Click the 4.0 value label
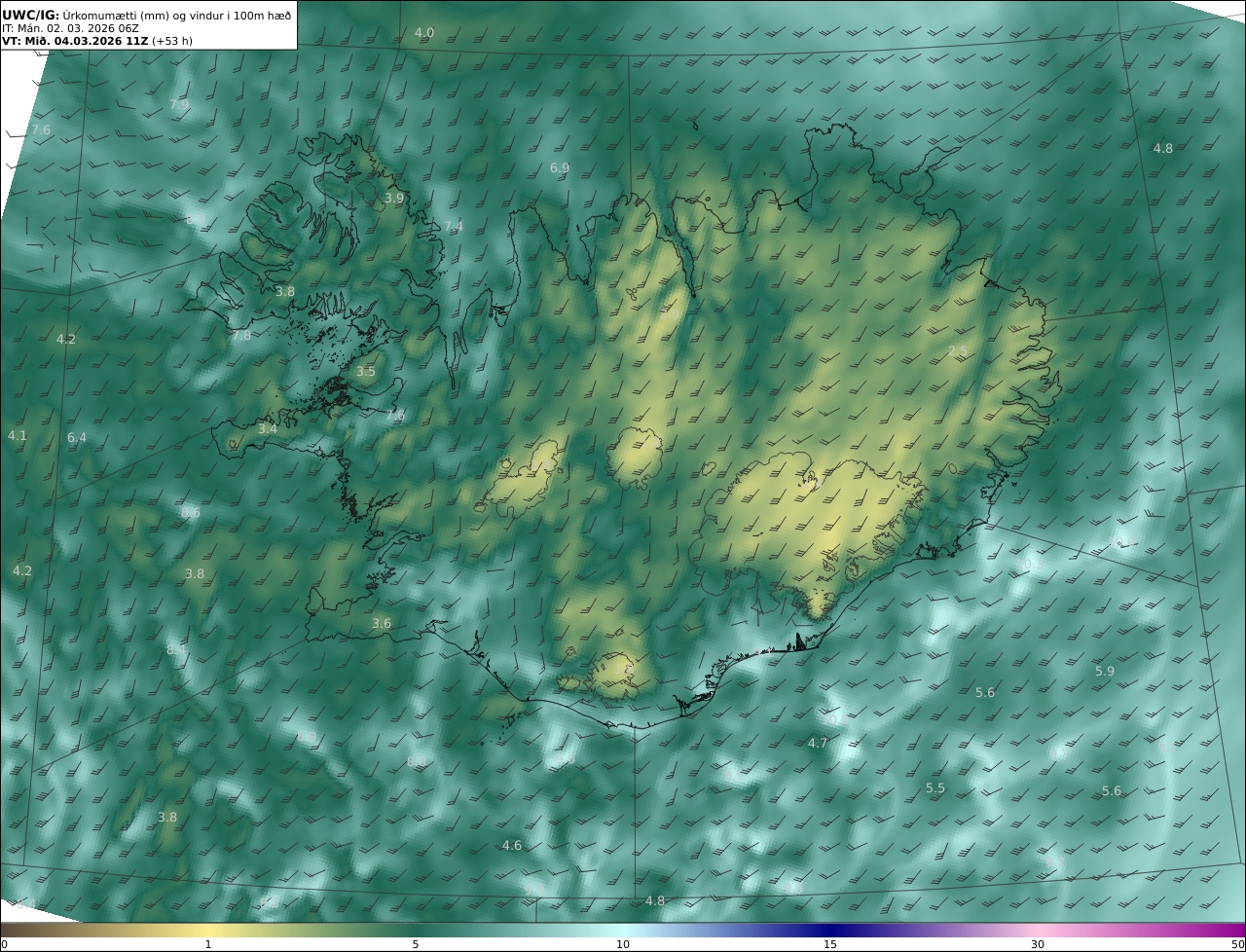 (x=424, y=33)
